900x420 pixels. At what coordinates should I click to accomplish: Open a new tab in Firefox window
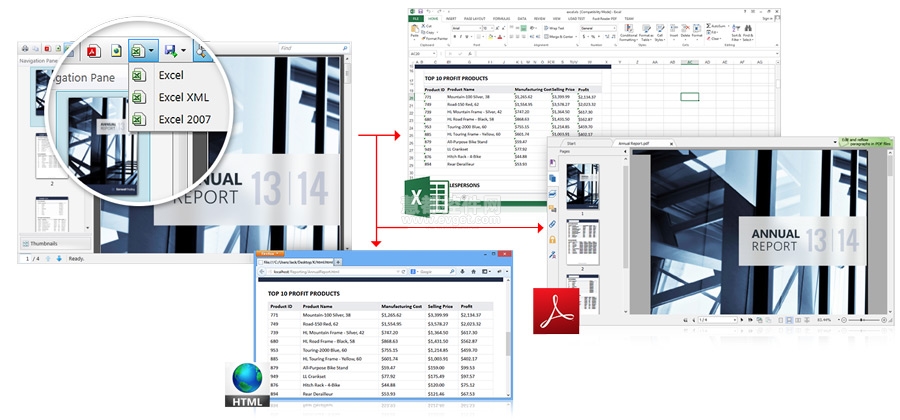coord(338,262)
